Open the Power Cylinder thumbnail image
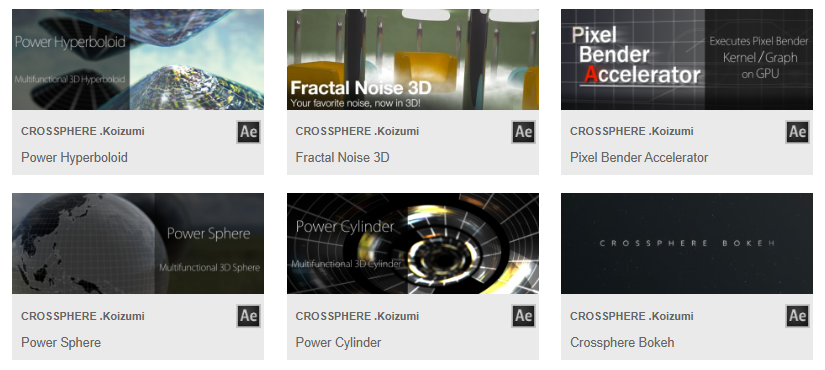 coord(412,244)
